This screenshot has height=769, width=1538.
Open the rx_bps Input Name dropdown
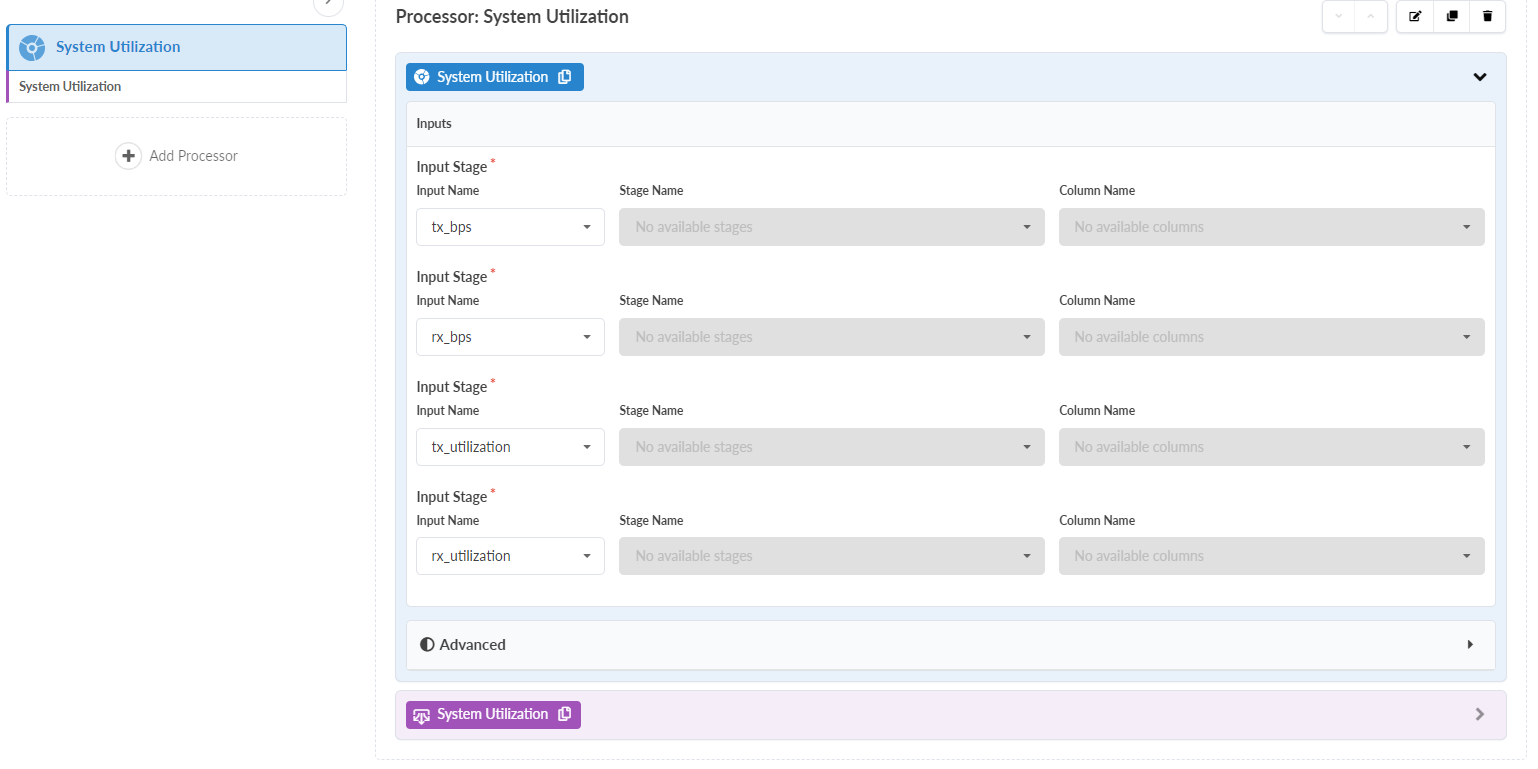[510, 337]
